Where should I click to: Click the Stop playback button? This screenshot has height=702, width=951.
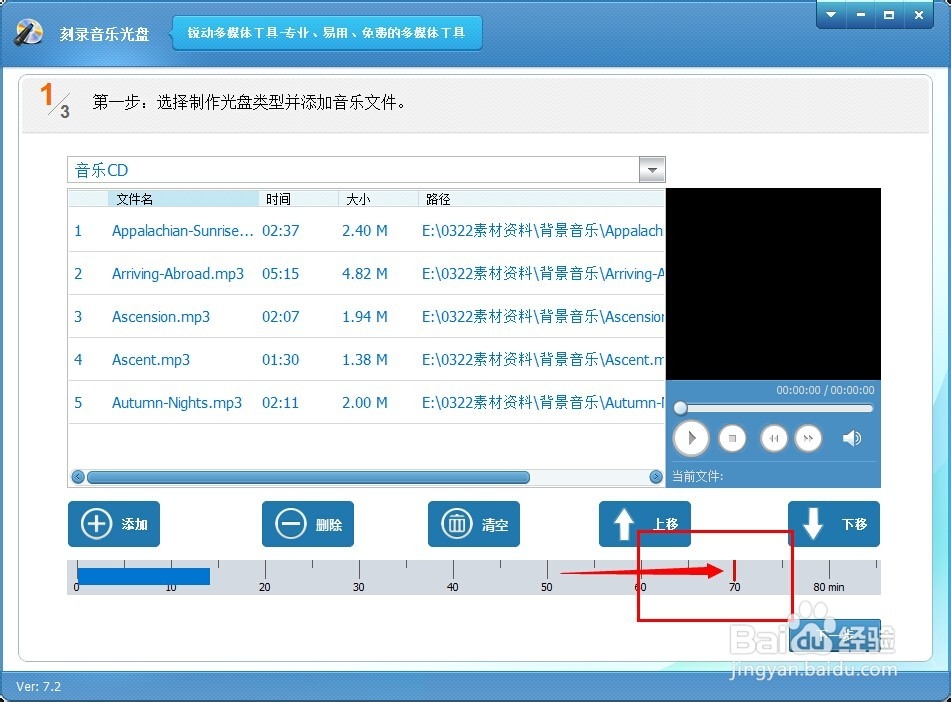(x=732, y=438)
